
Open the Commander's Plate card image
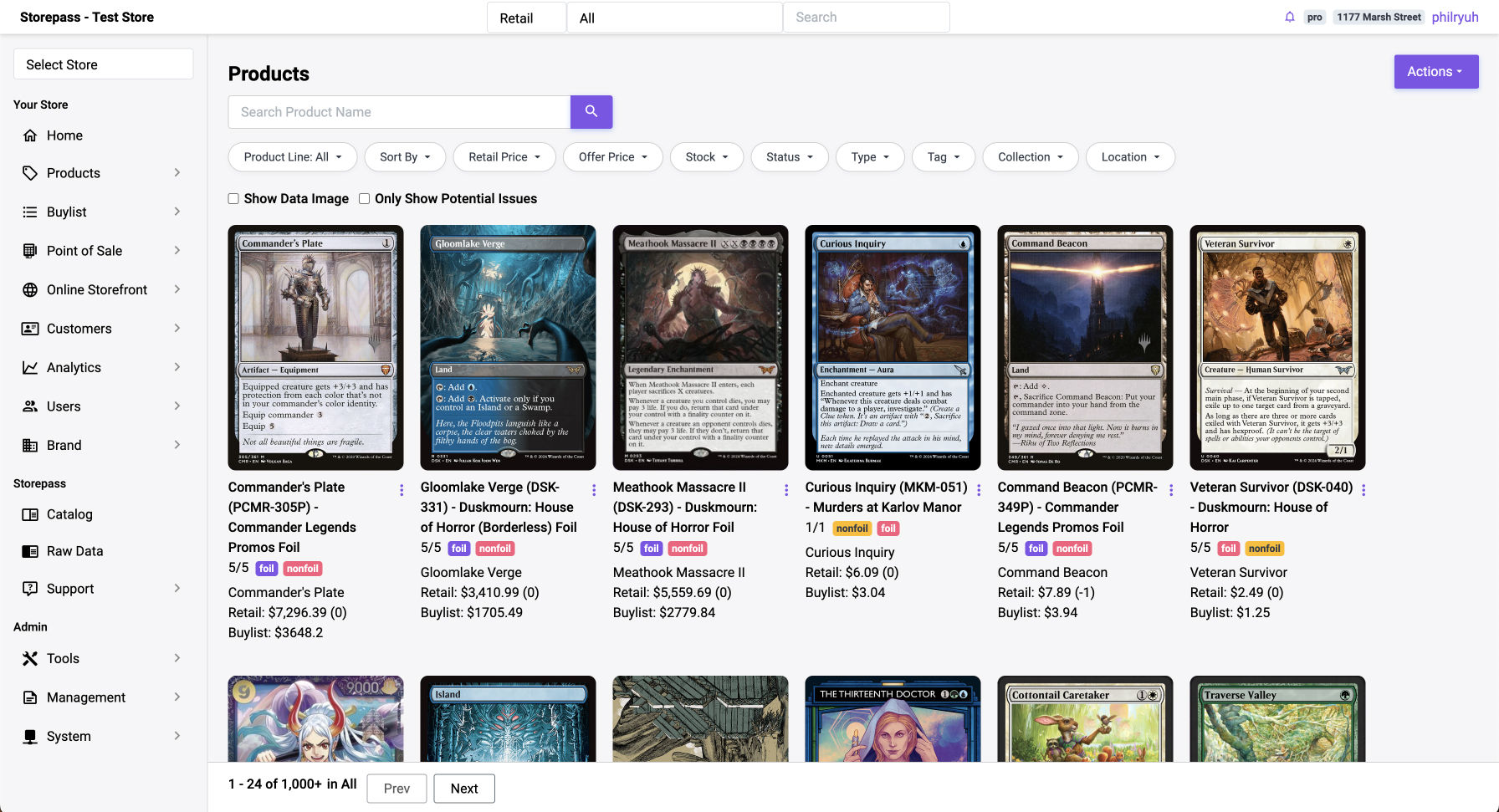point(316,348)
